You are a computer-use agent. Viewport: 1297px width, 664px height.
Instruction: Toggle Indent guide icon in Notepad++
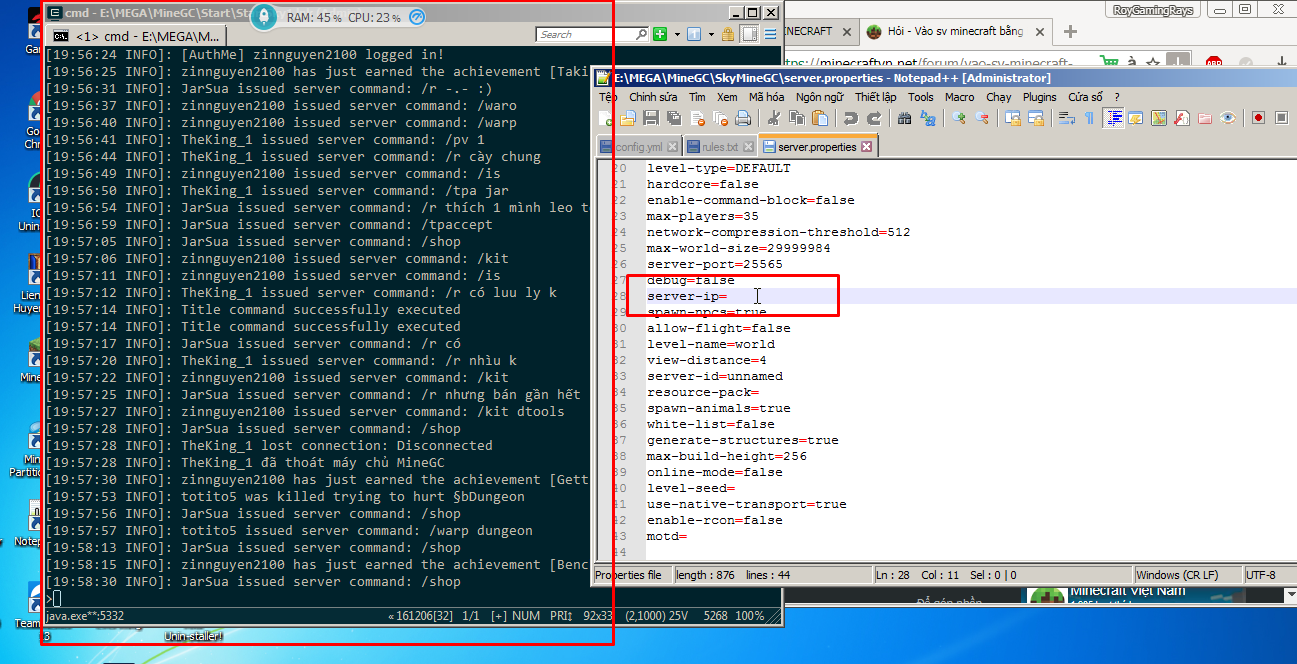point(1113,118)
